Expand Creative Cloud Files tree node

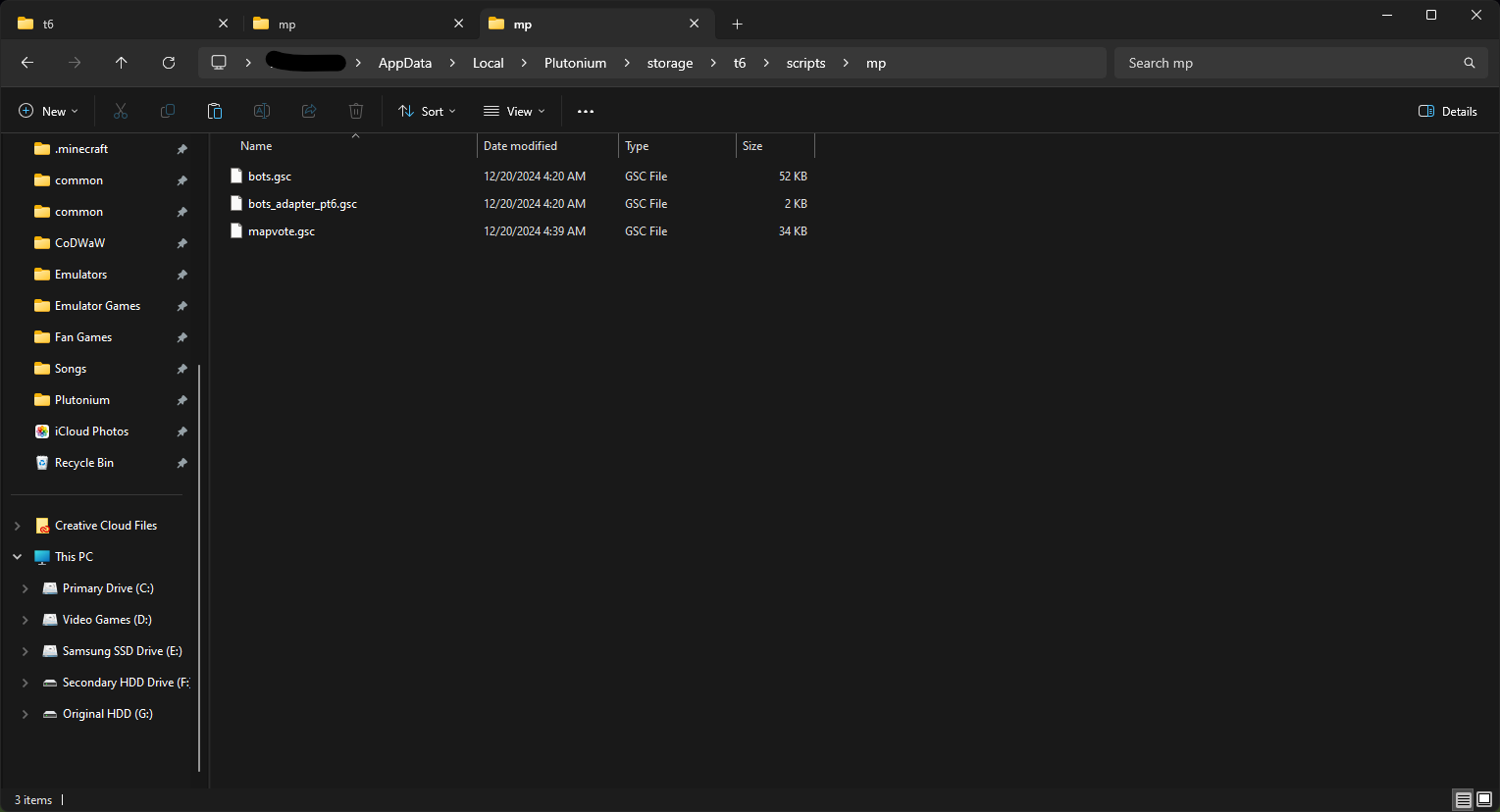(18, 526)
